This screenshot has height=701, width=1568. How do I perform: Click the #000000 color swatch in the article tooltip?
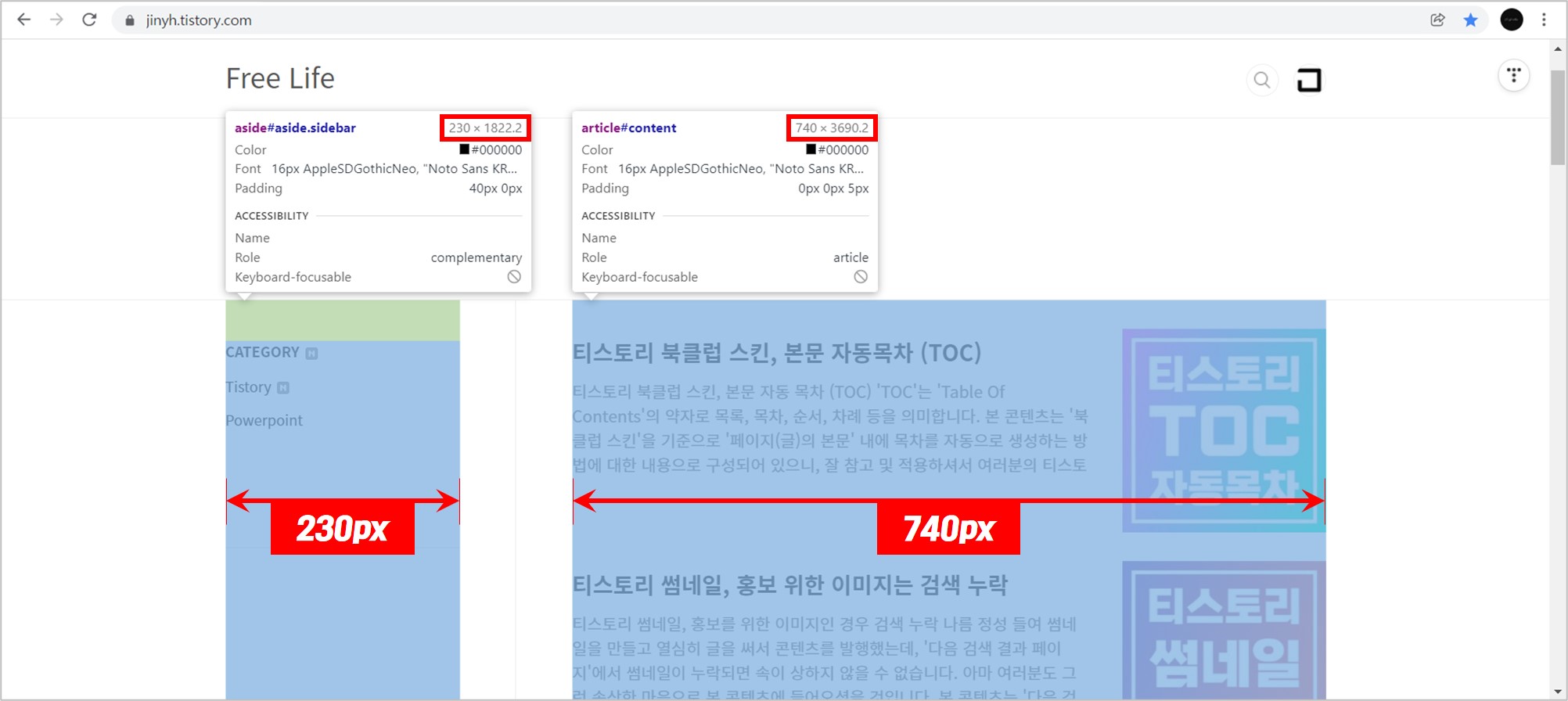(x=811, y=149)
